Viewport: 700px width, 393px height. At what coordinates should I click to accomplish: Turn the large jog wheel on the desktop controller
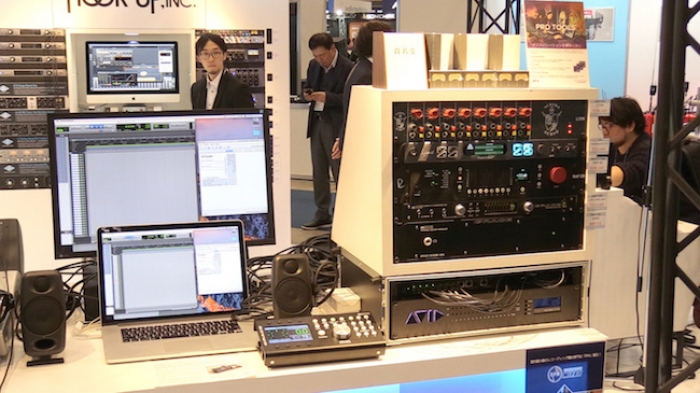(x=342, y=331)
